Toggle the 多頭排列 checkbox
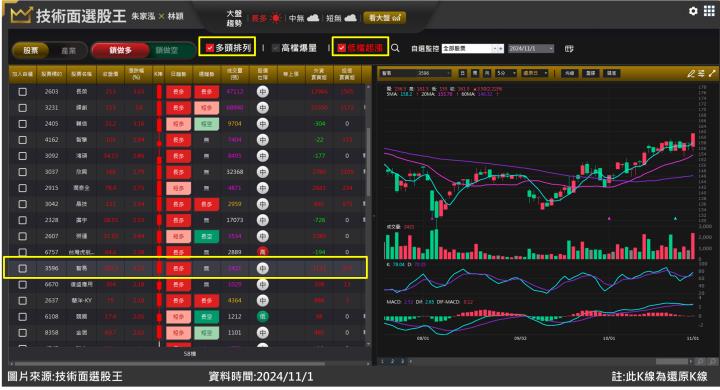The width and height of the screenshot is (720, 390). [210, 47]
